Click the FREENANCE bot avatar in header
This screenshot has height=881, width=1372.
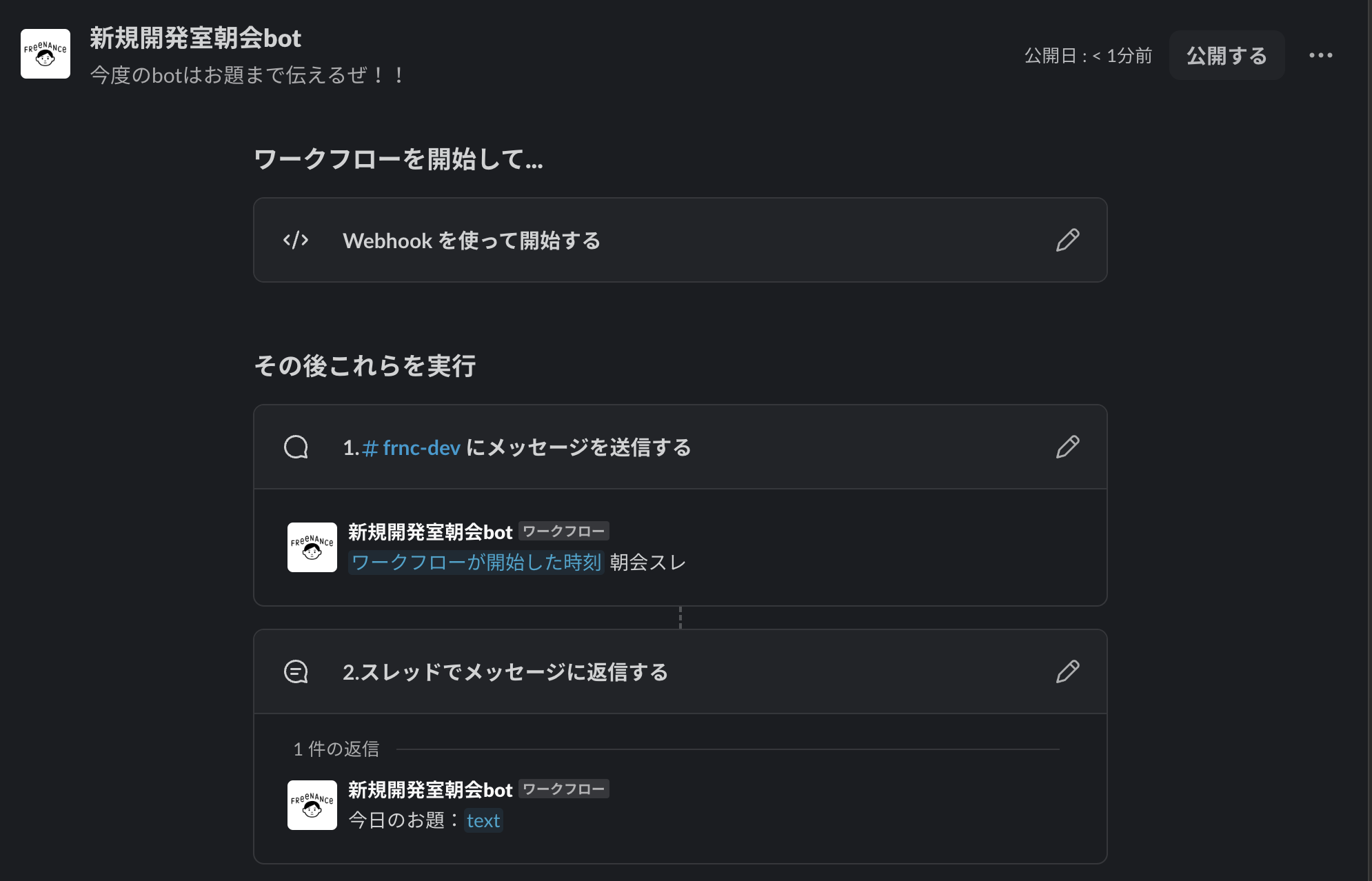46,54
